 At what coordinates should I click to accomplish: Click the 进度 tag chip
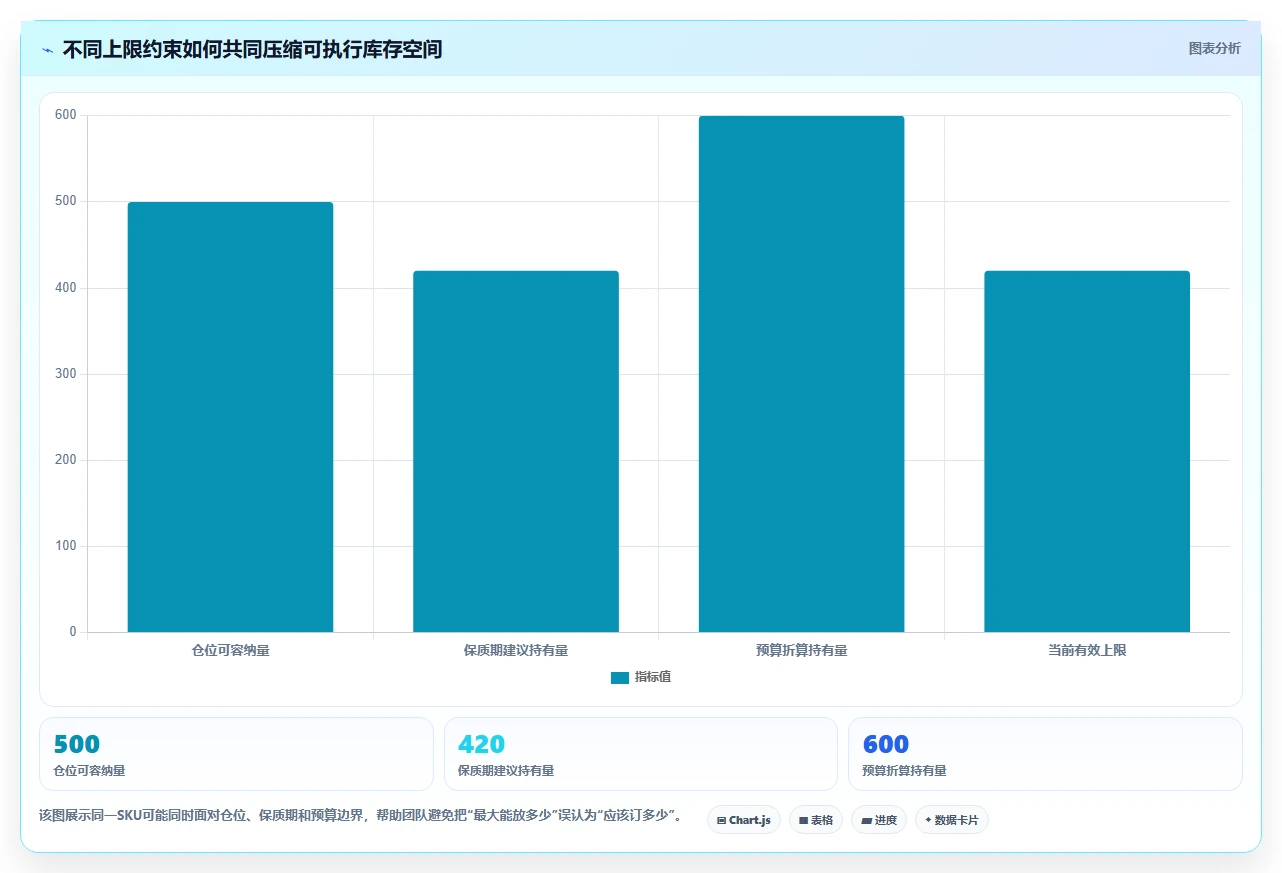coord(879,820)
